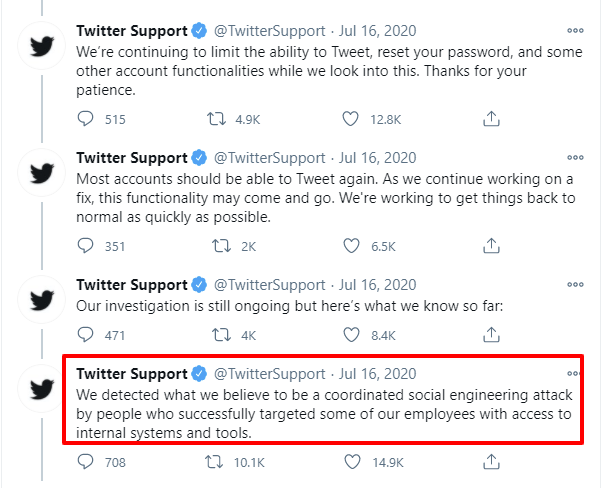The image size is (606, 488).
Task: Reply to tweet with 351 replies
Action: [85, 246]
